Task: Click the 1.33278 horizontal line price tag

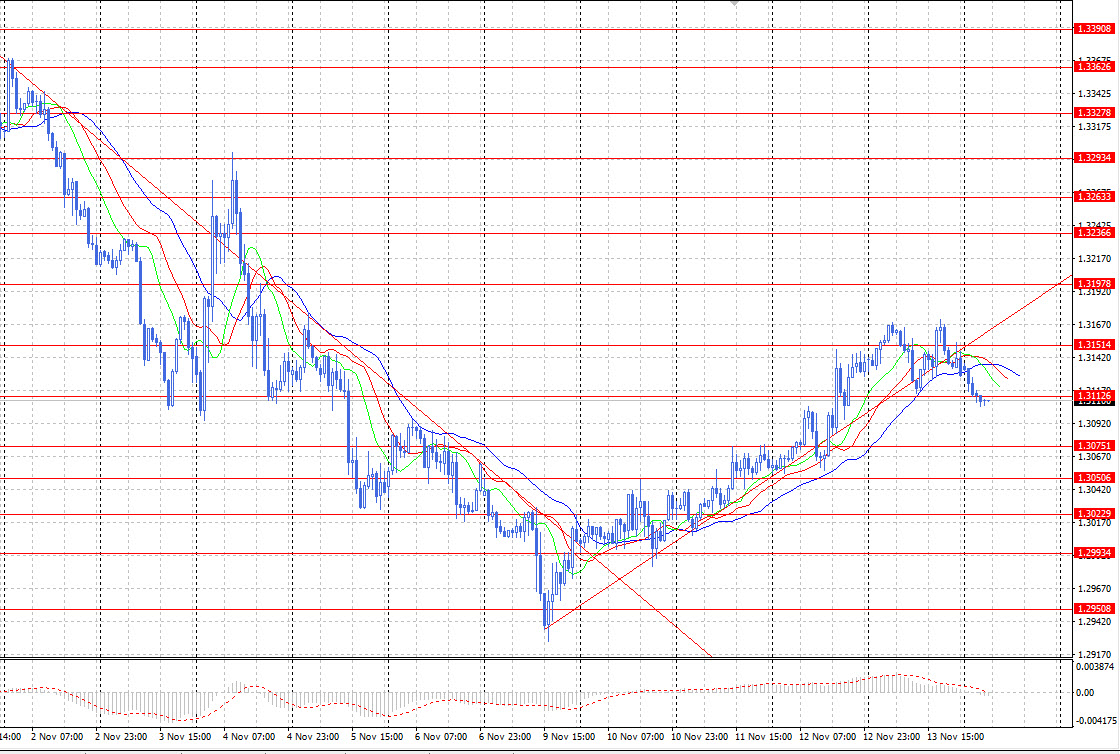Action: (1094, 113)
